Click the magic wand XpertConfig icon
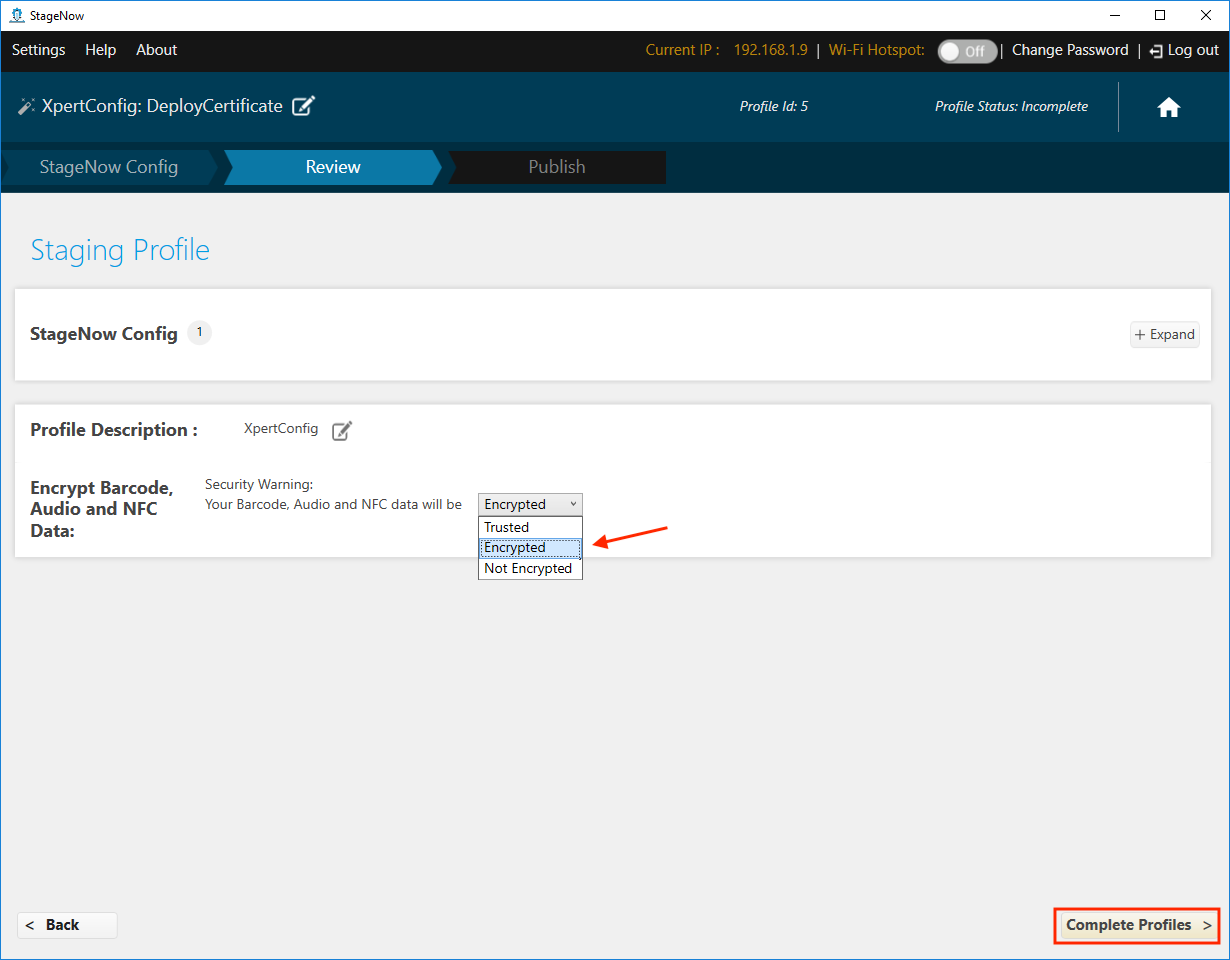 pyautogui.click(x=26, y=106)
